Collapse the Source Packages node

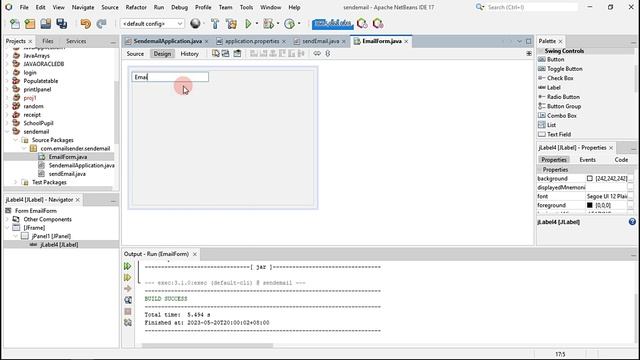click(x=16, y=140)
